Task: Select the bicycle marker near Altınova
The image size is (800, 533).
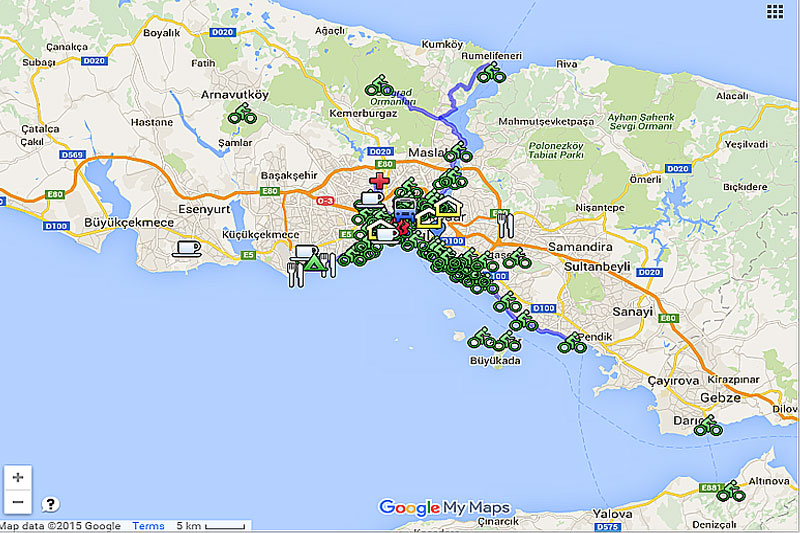Action: pos(731,491)
